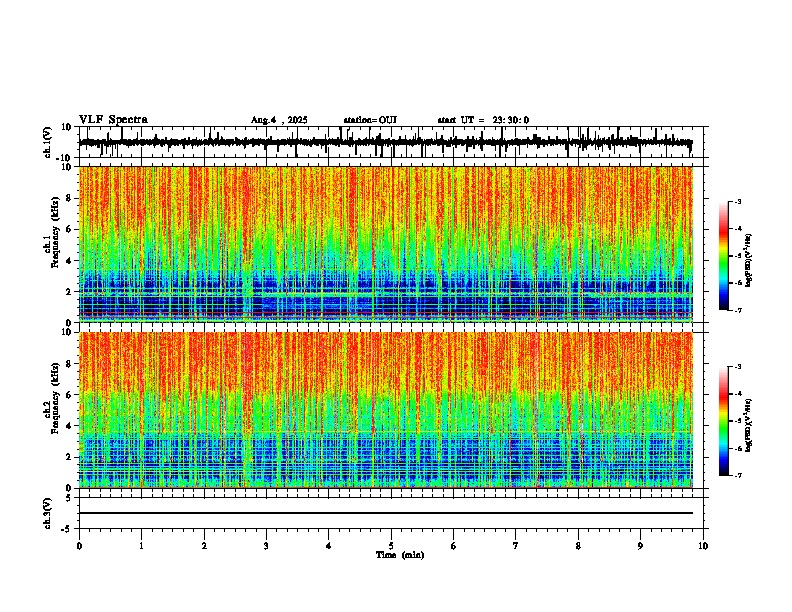Screen dimensions: 792x612
Task: Click the "-3" tick on ch.2 color bar
Action: pos(737,367)
